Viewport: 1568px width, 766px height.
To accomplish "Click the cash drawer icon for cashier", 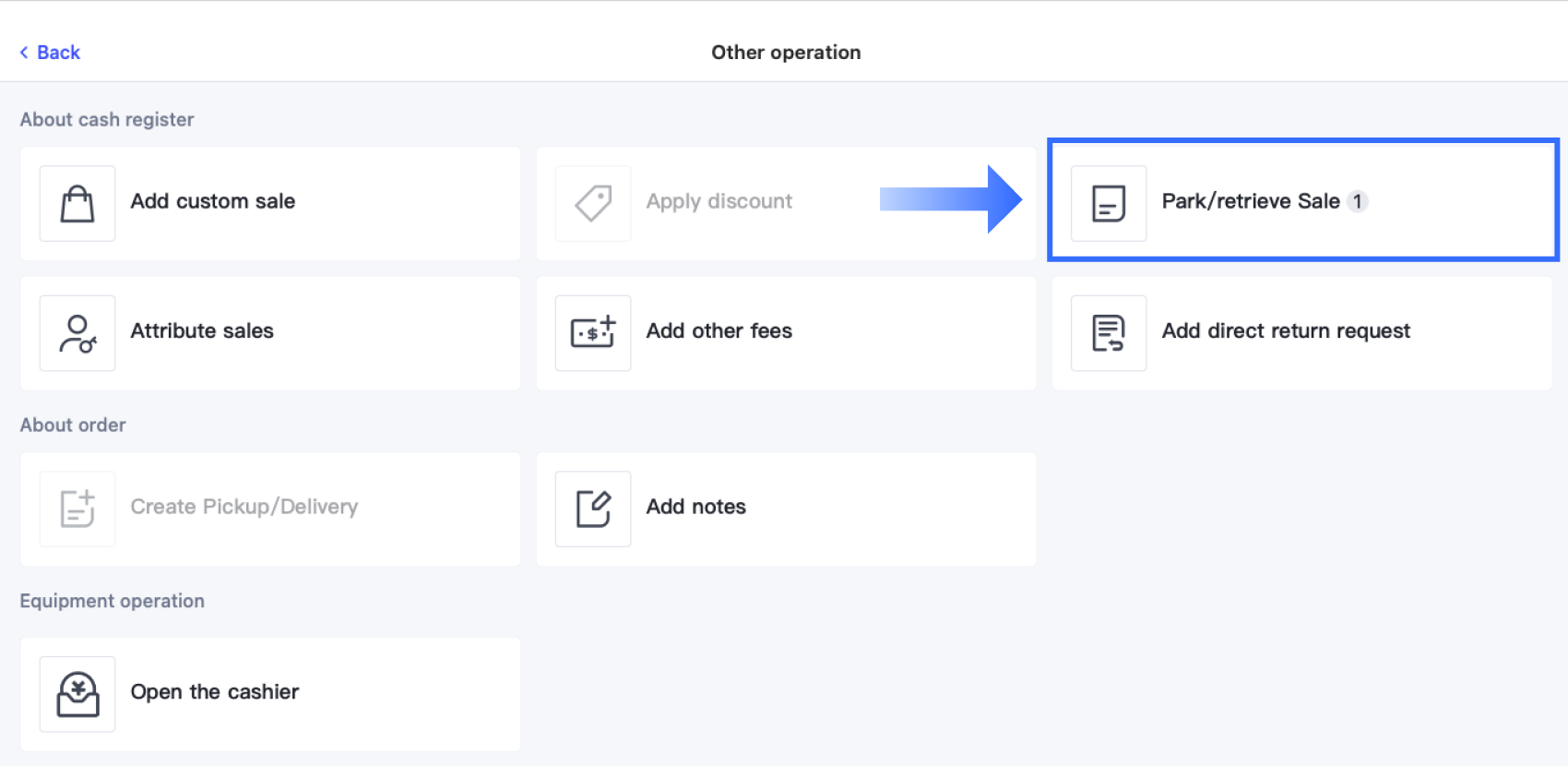I will (77, 694).
